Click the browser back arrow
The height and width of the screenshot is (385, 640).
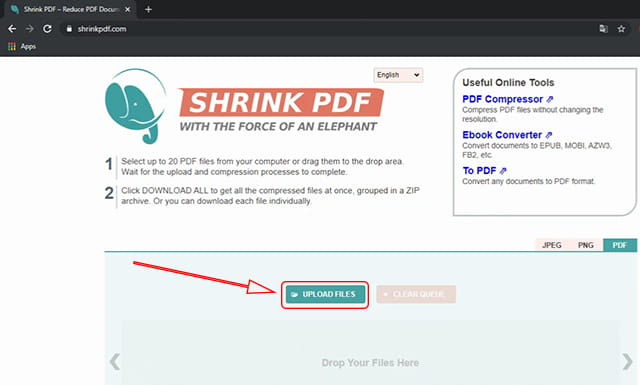12,29
